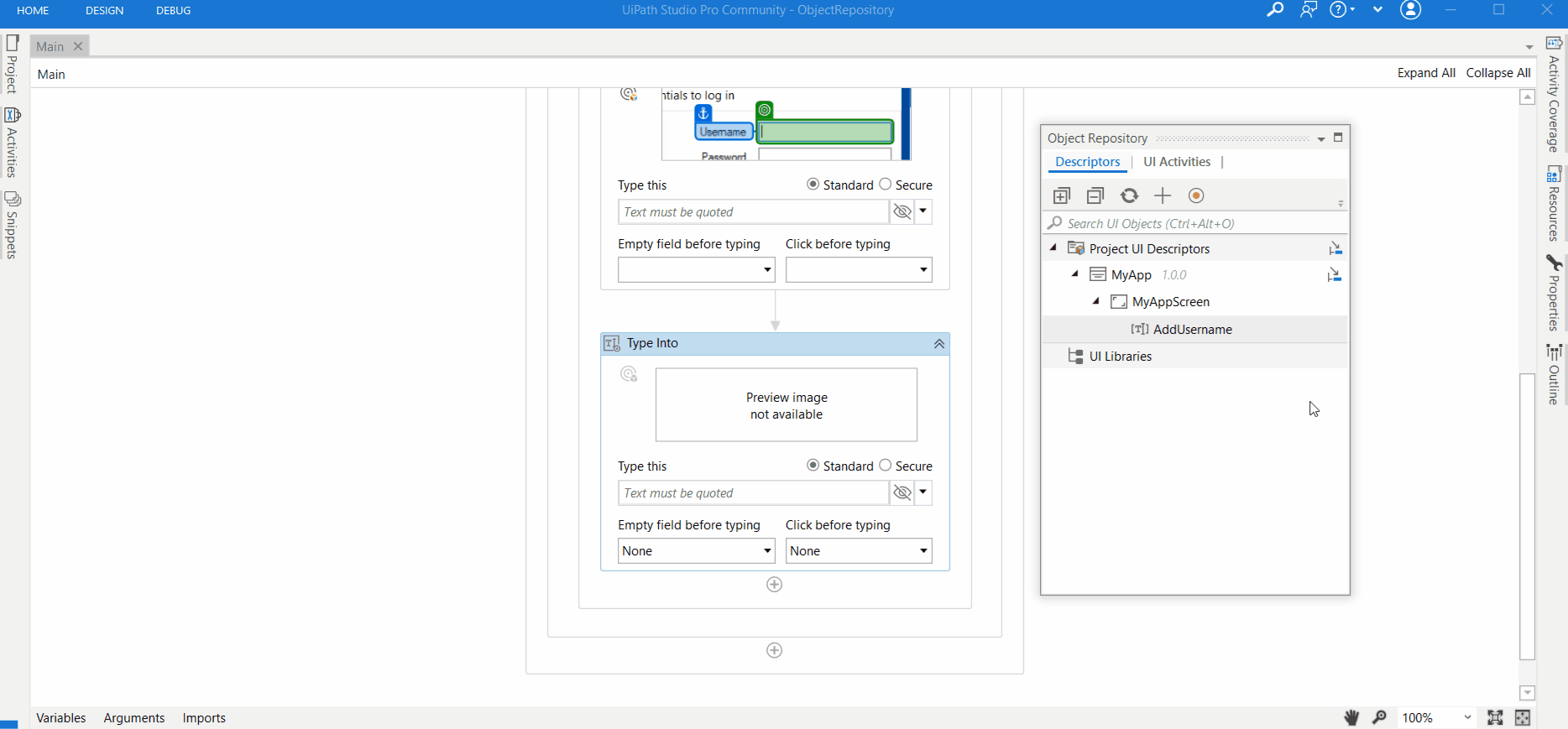Click the Expand All icon in Object Repository toolbar
The height and width of the screenshot is (729, 1568).
tap(1062, 196)
